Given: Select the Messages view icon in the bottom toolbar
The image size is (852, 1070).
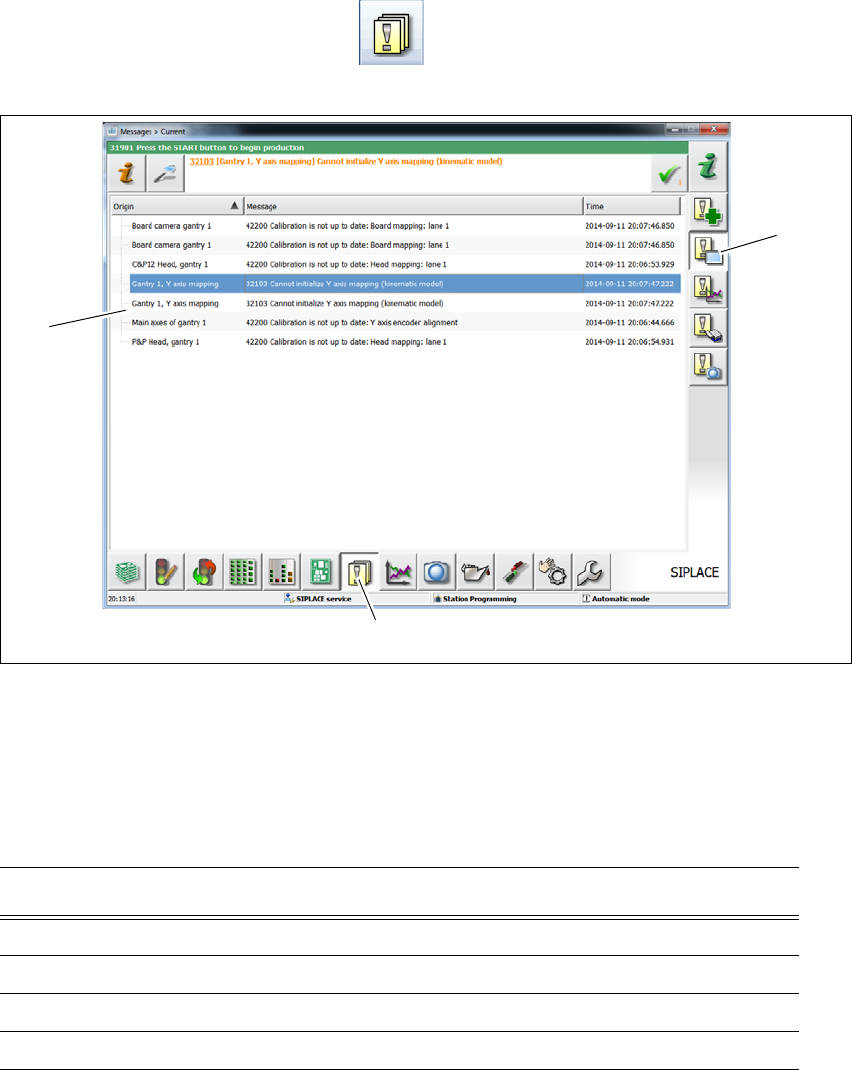Looking at the screenshot, I should click(359, 572).
